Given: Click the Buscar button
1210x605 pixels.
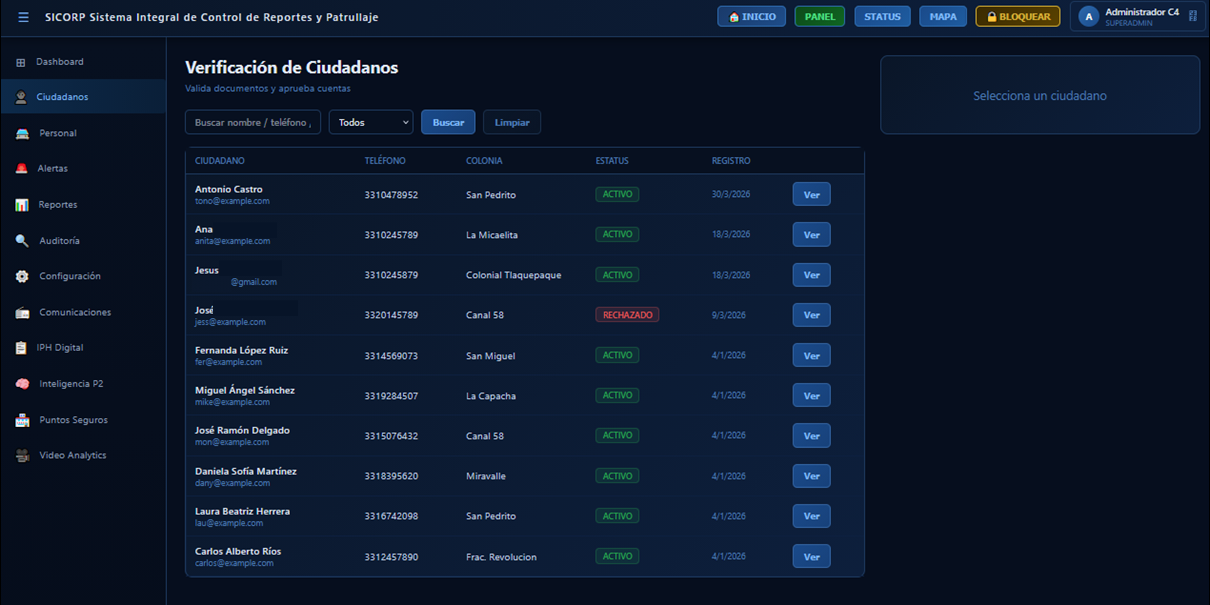Looking at the screenshot, I should coord(448,122).
